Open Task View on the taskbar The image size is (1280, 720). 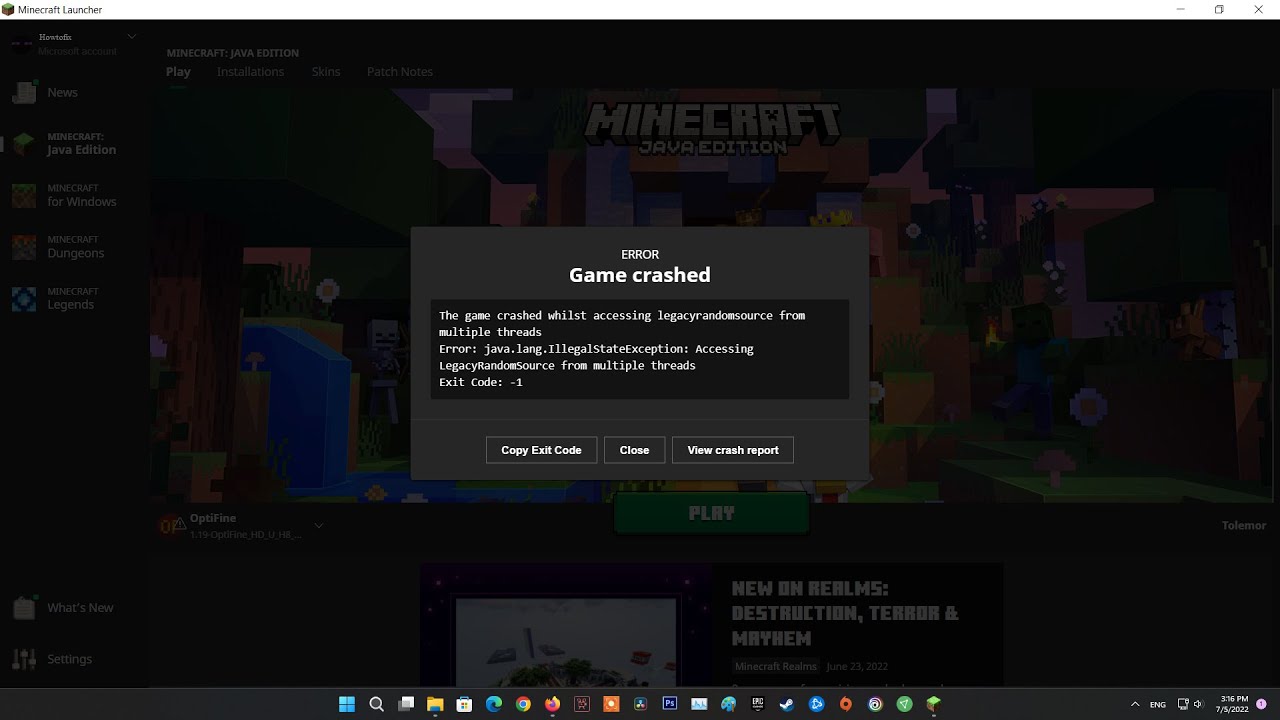tap(406, 704)
